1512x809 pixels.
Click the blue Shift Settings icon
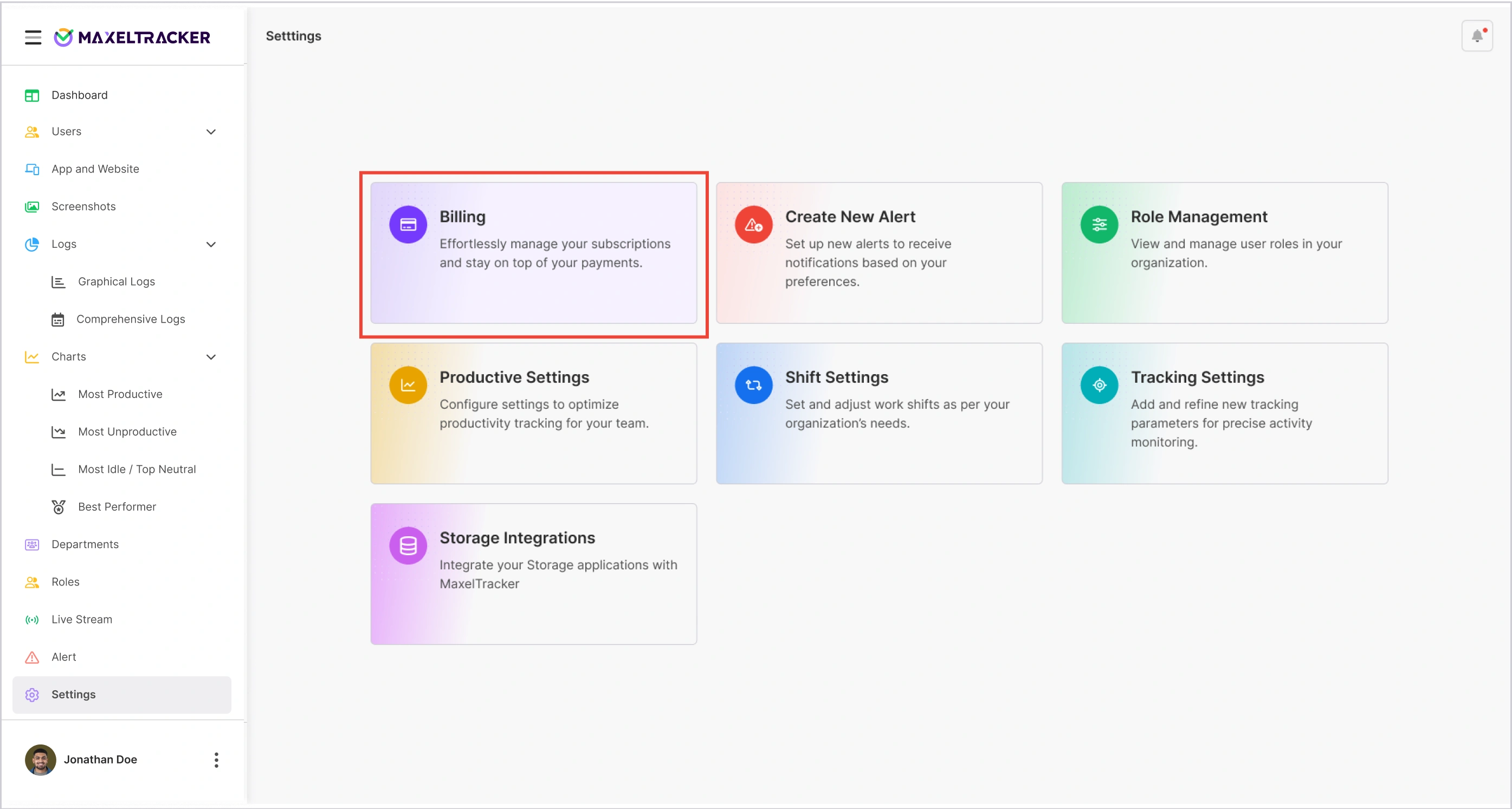pos(754,385)
